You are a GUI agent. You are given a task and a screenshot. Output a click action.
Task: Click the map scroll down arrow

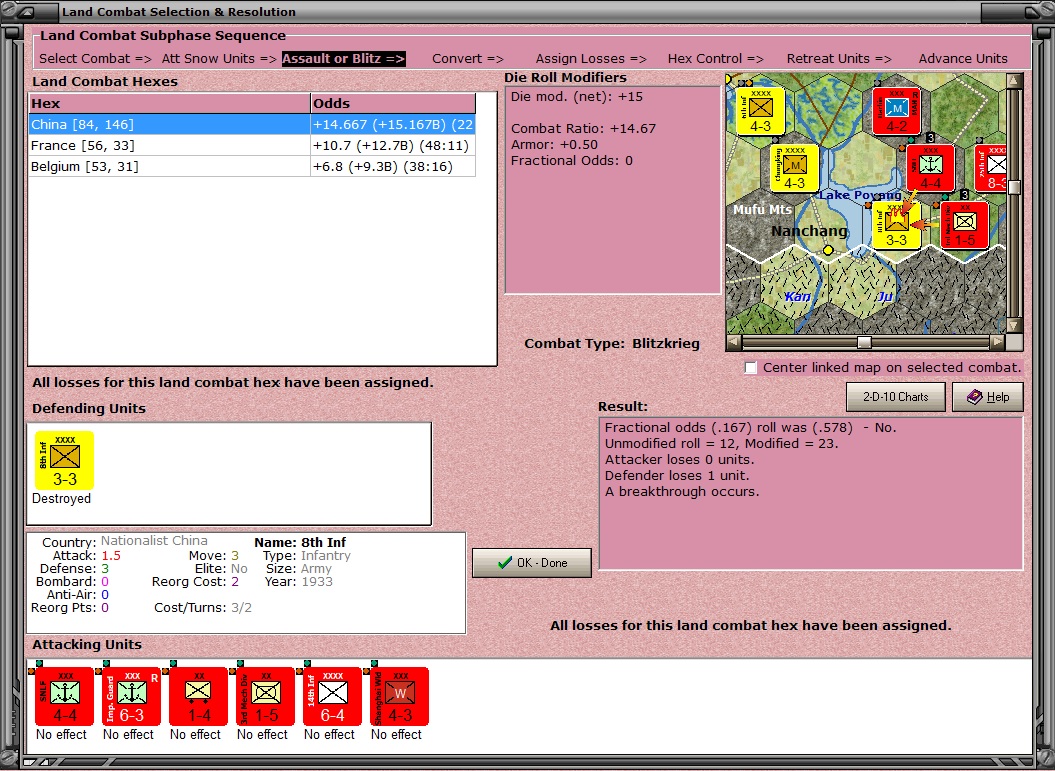pos(1015,326)
